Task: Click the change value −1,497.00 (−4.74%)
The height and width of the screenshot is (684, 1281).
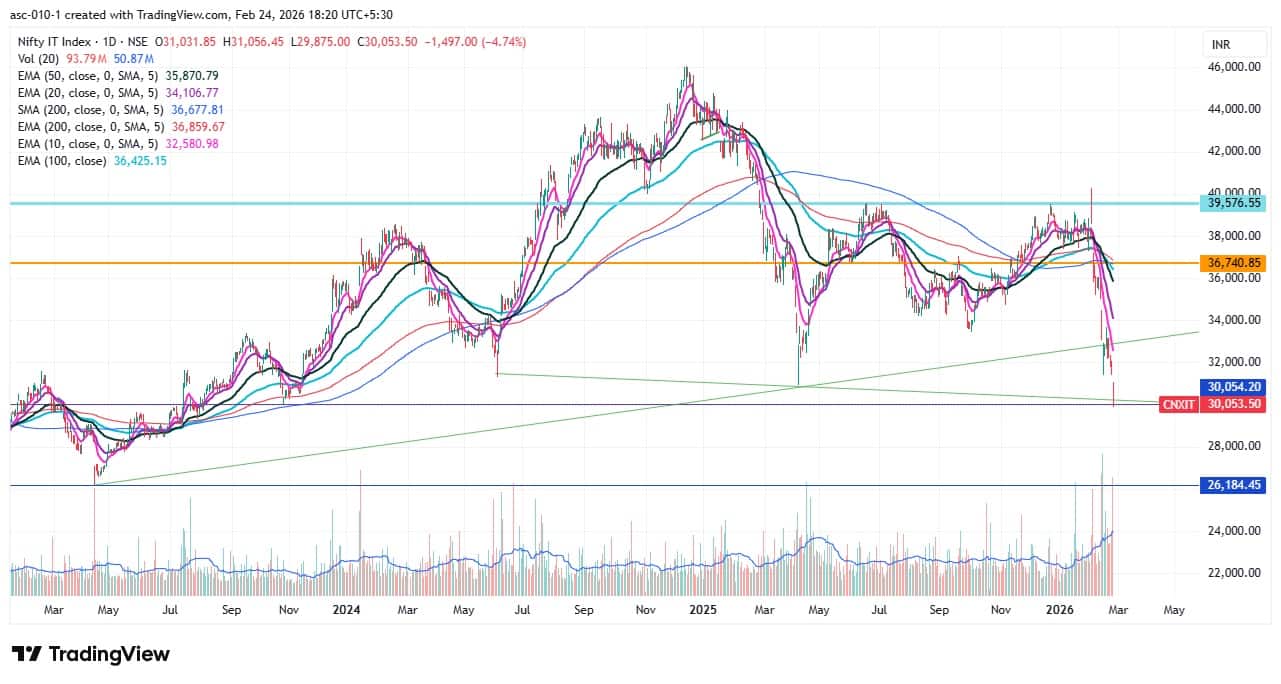Action: (476, 42)
